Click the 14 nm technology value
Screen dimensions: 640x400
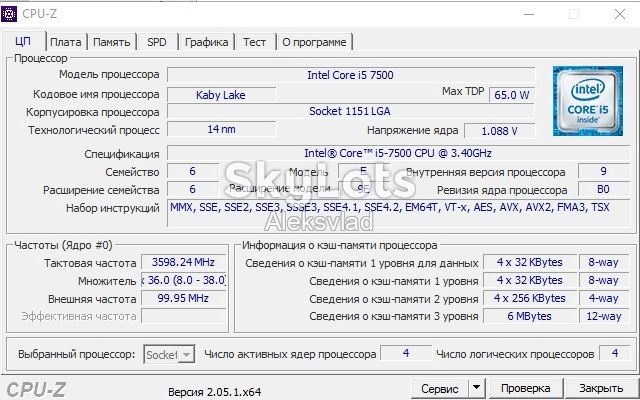221,129
